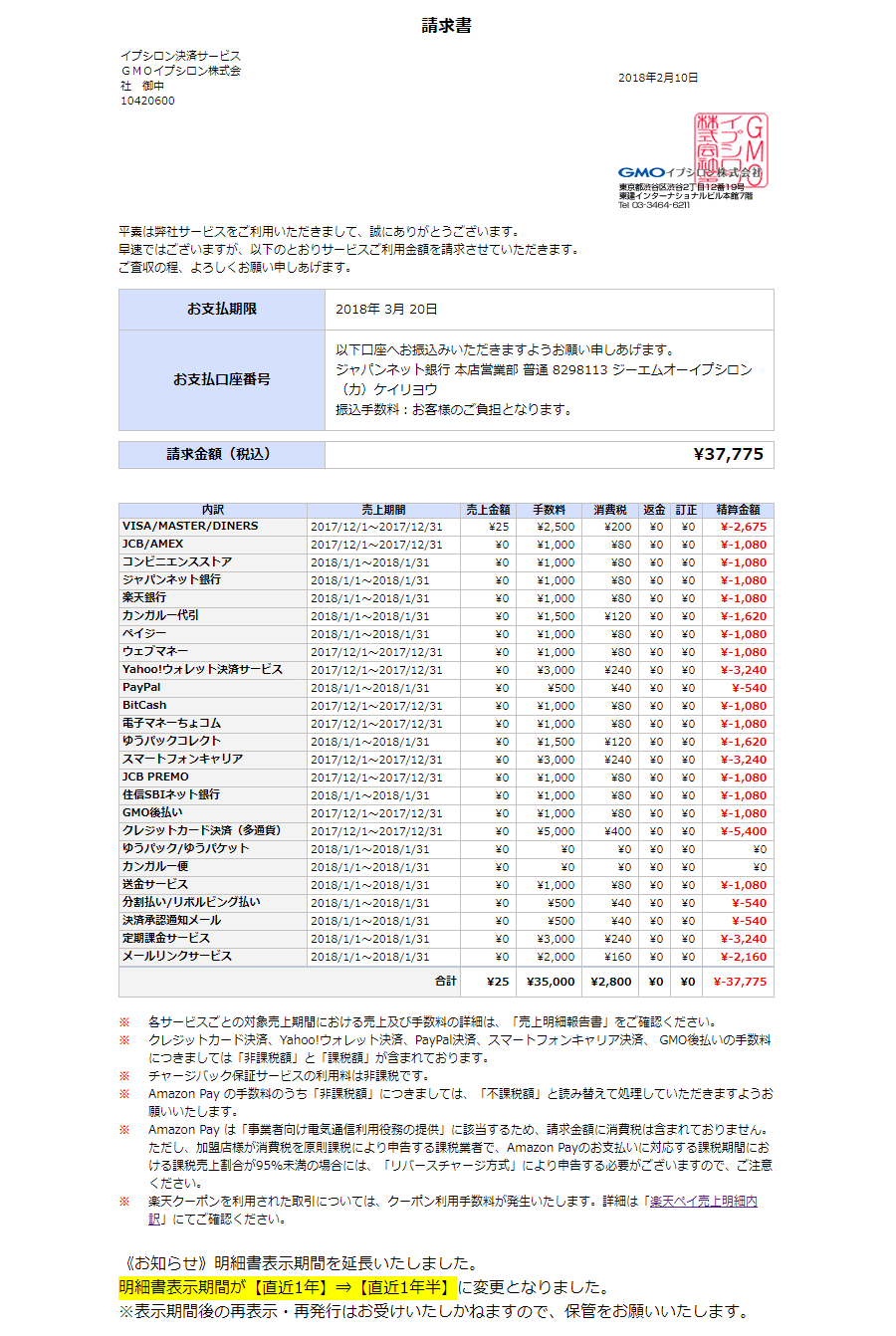Click the 手数料 column header
Image resolution: width=896 pixels, height=1336 pixels.
(x=549, y=510)
